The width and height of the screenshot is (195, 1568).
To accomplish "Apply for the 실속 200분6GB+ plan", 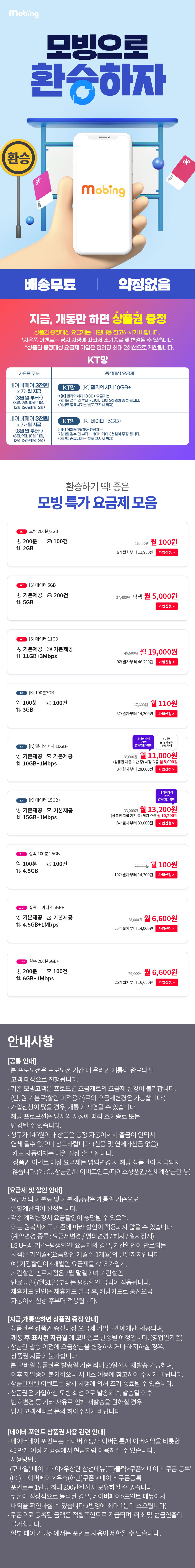I will click(x=166, y=982).
